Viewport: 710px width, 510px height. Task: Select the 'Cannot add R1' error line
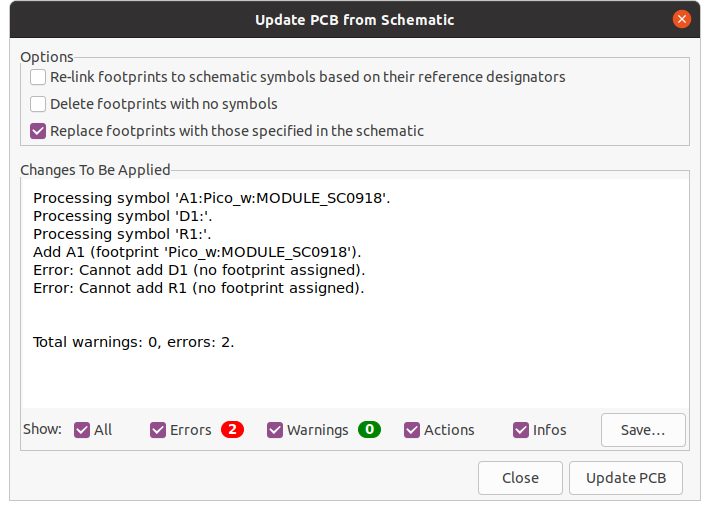pos(198,288)
